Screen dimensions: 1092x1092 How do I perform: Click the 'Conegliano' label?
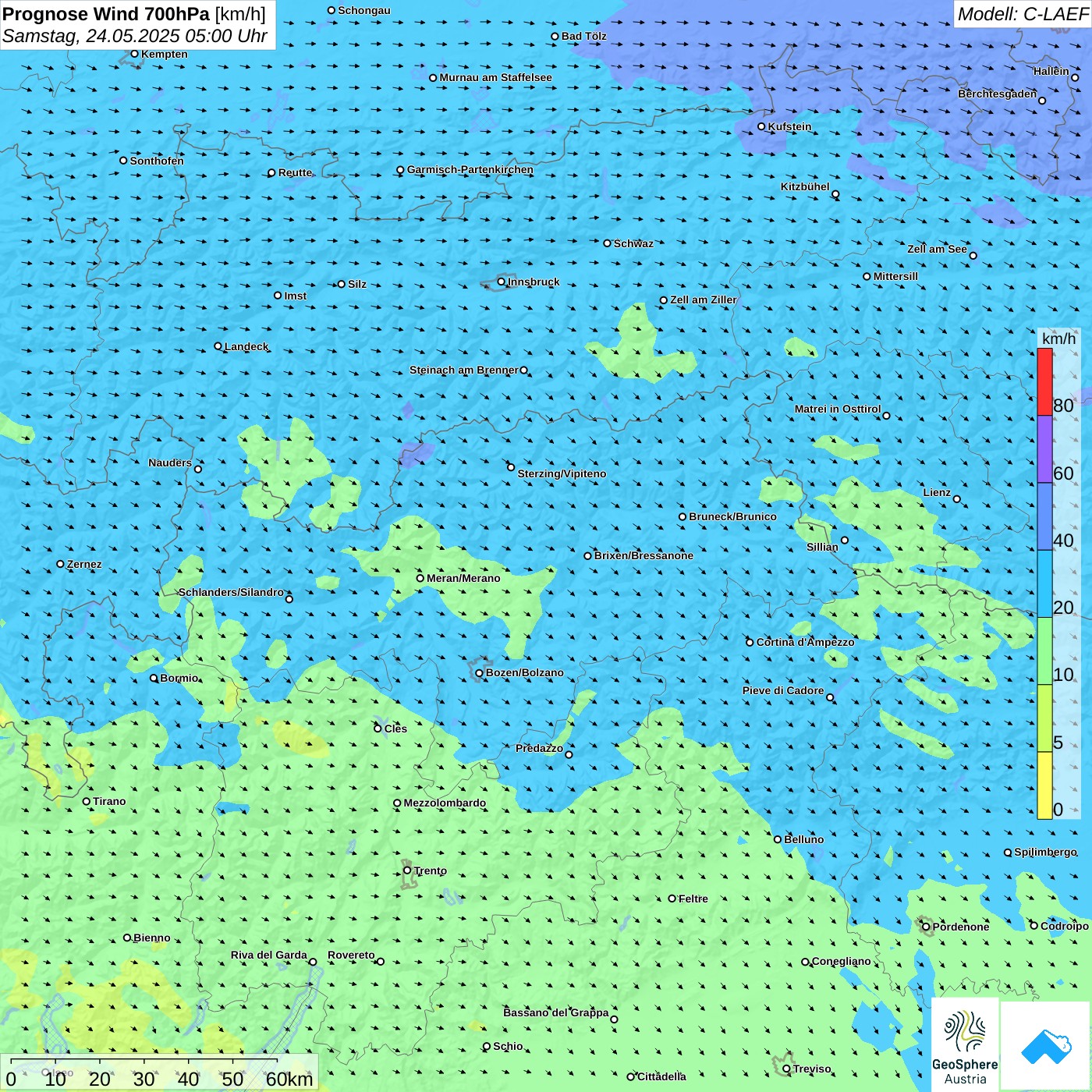pyautogui.click(x=842, y=961)
